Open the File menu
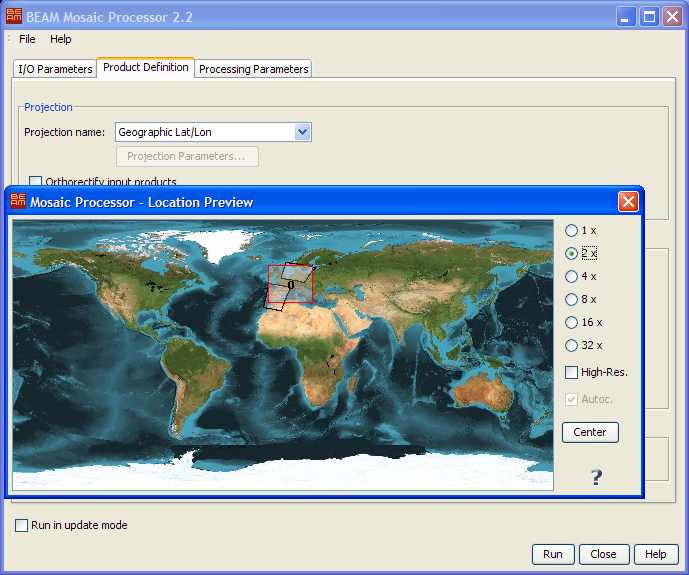 [x=27, y=39]
